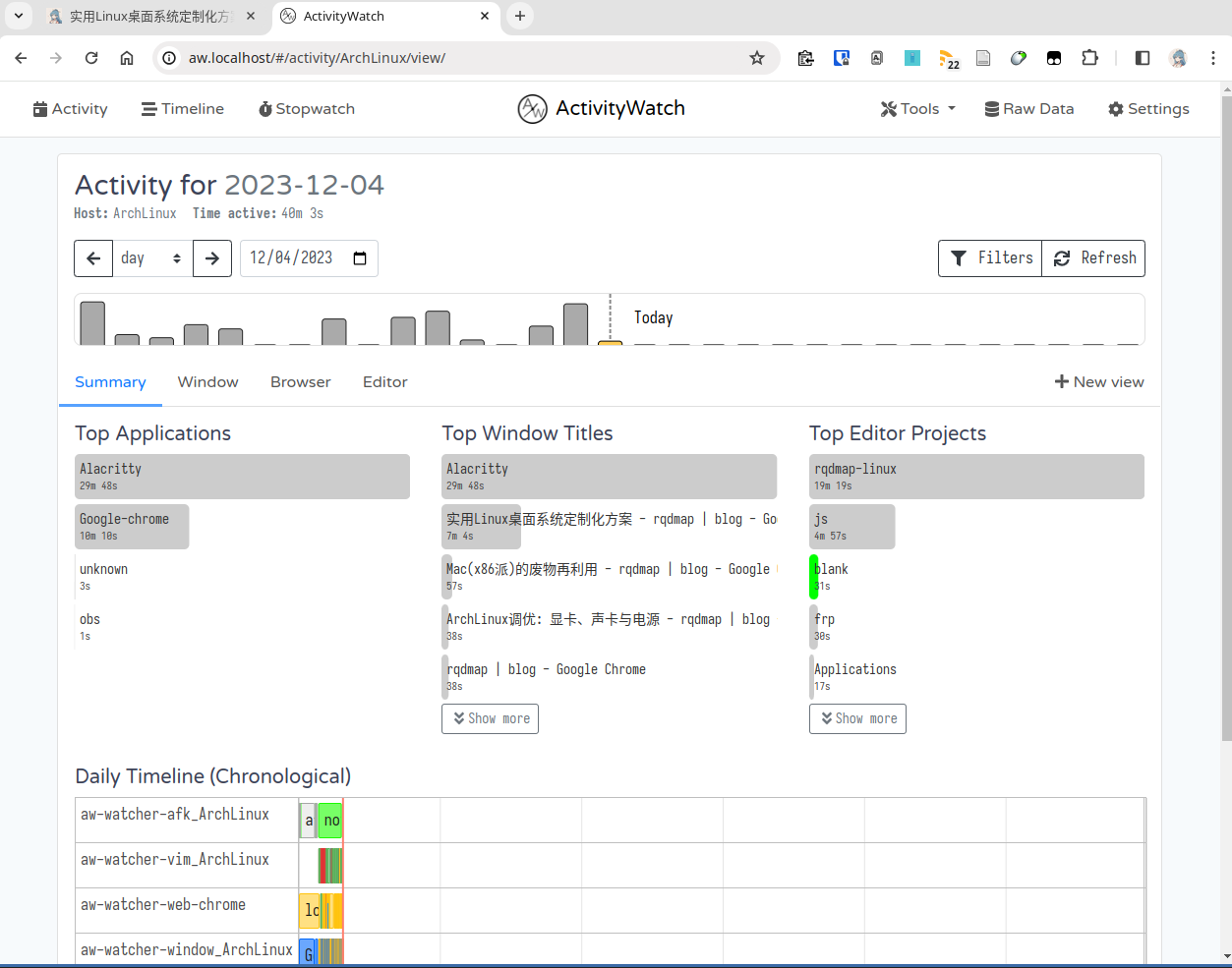1232x968 pixels.
Task: Toggle the browser side panel icon
Action: (x=1142, y=58)
